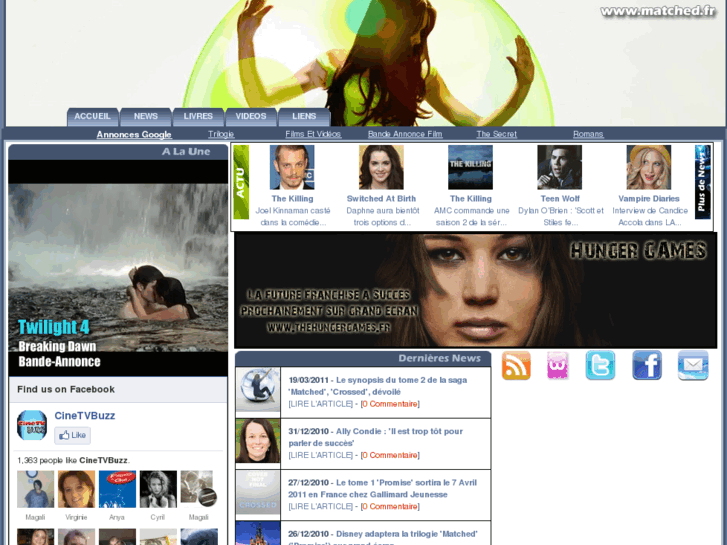The width and height of the screenshot is (727, 545).
Task: Open the Films Et Vidéos link
Action: (313, 134)
